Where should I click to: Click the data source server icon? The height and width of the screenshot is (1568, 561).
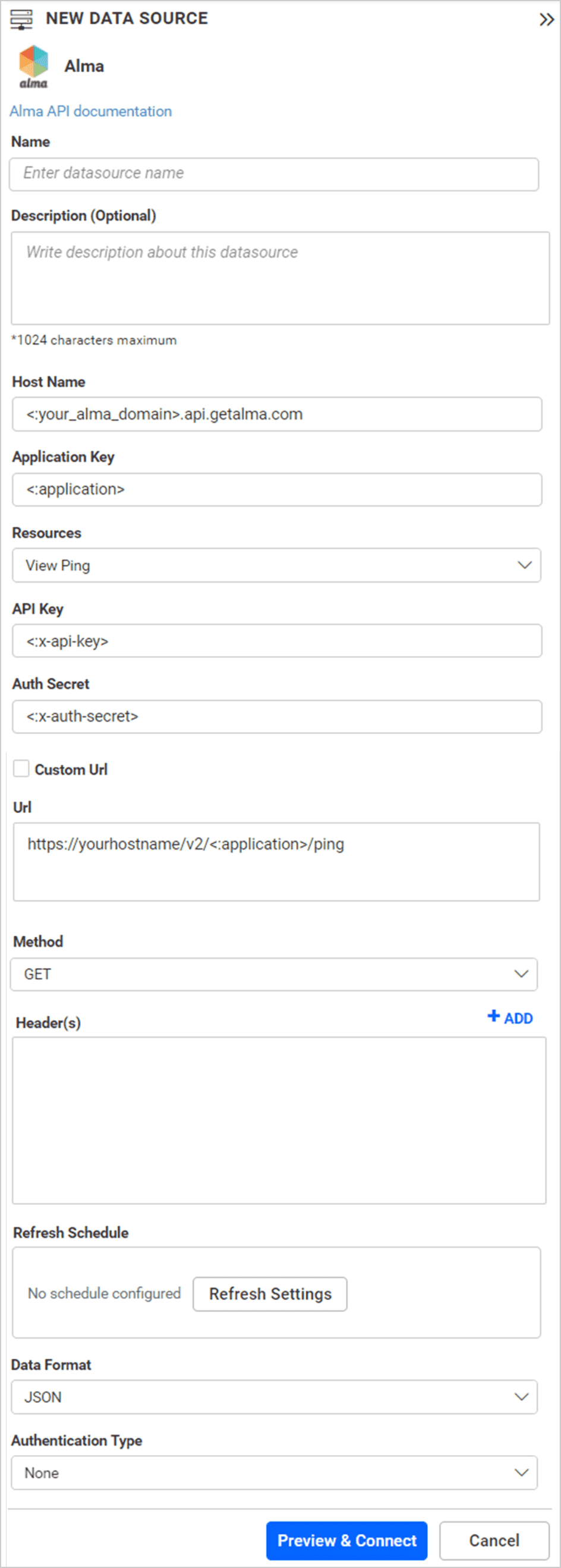21,20
